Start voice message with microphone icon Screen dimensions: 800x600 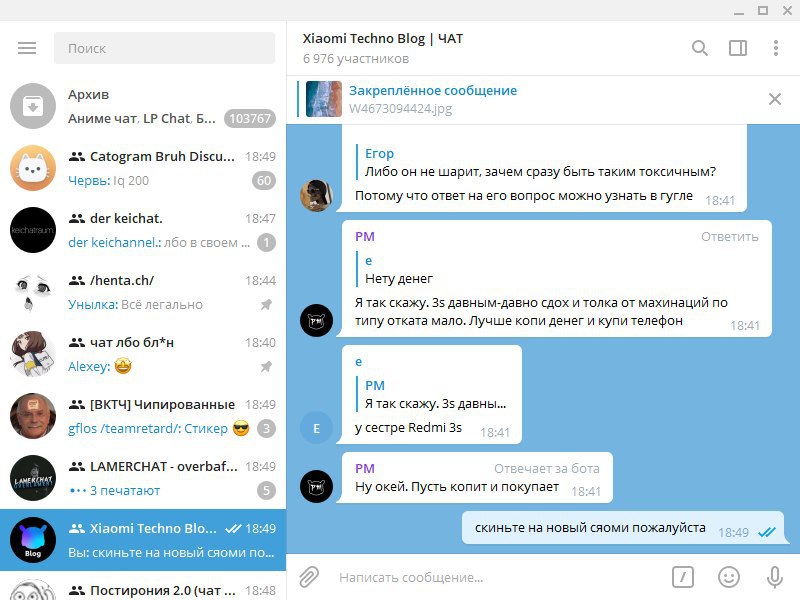point(774,577)
